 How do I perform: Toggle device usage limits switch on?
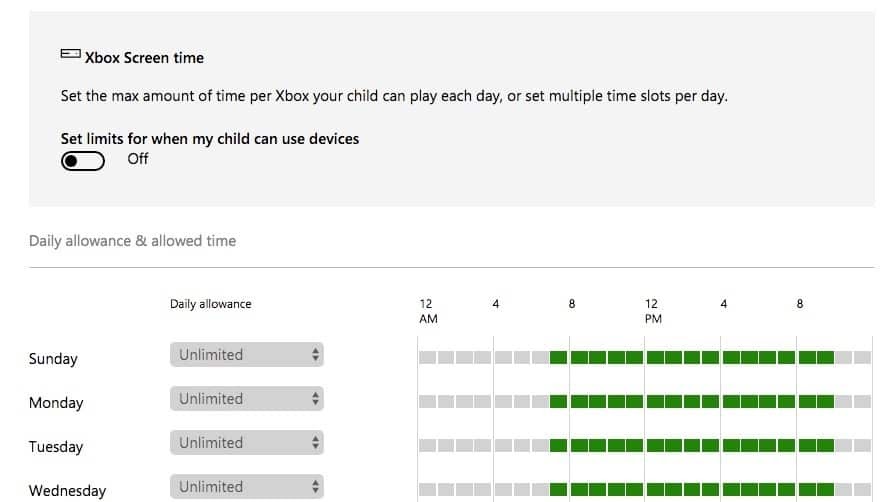point(83,161)
